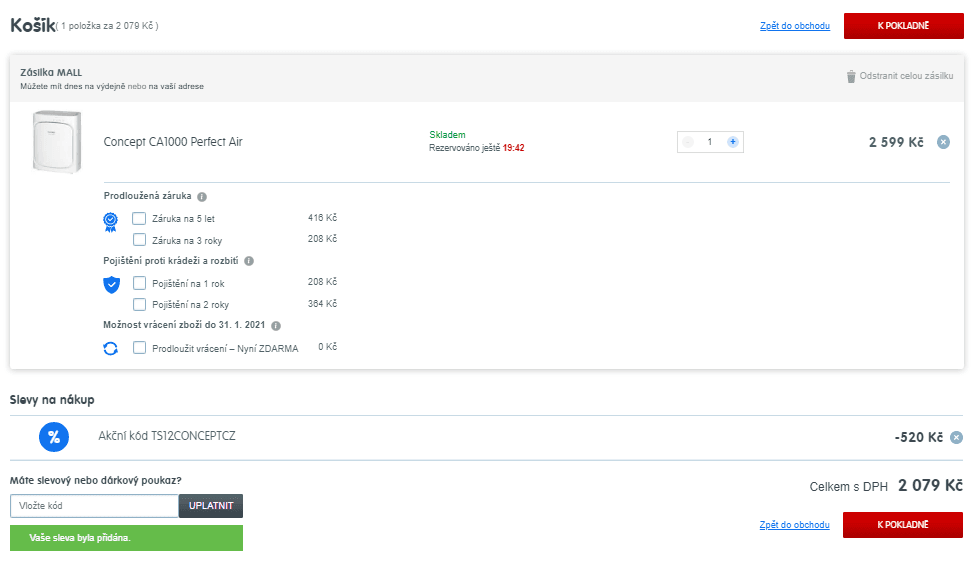Select Pojištění na 1 rok checkbox
Image resolution: width=977 pixels, height=565 pixels.
(140, 283)
